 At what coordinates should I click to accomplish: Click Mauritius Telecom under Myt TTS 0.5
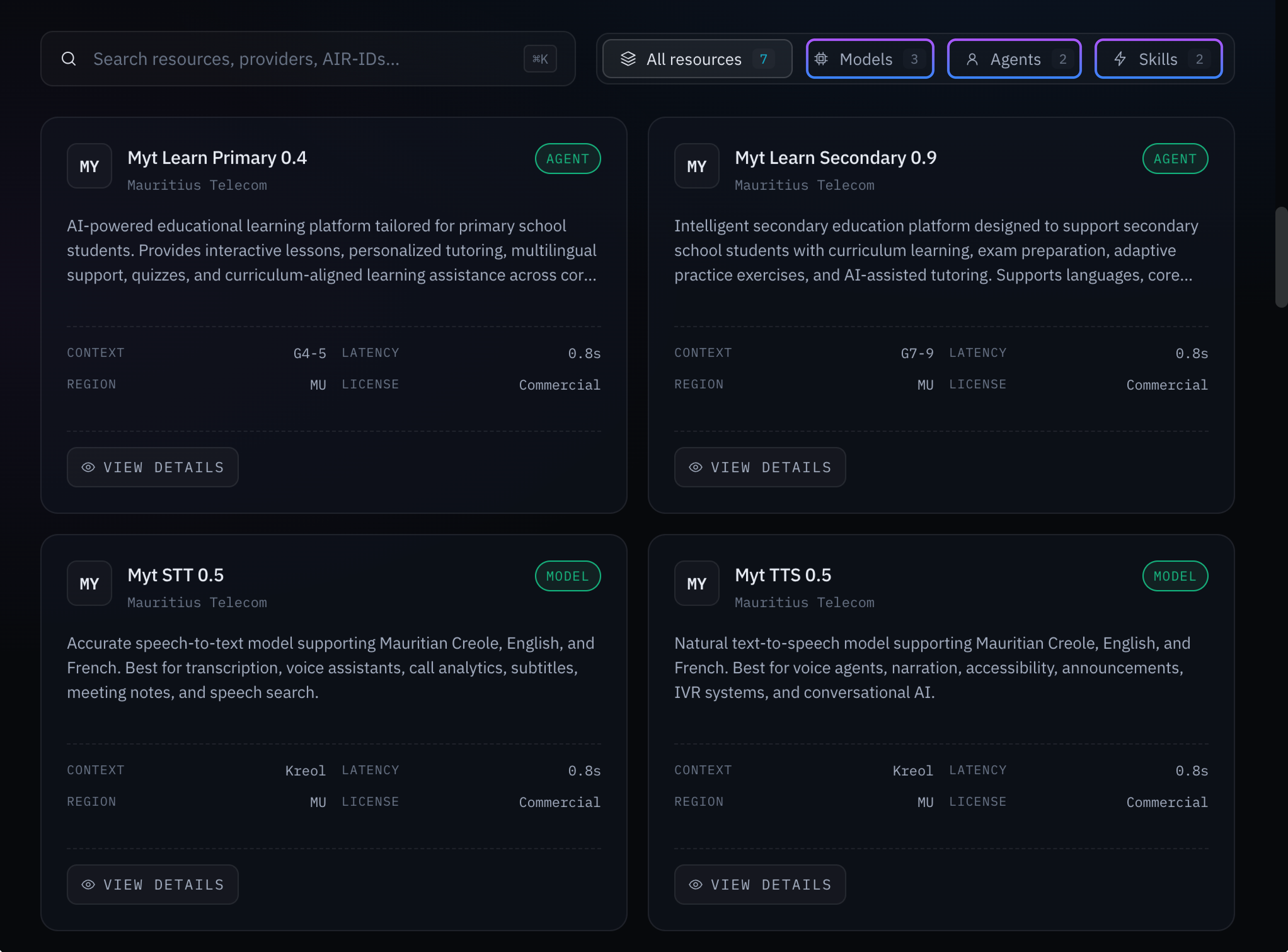click(804, 602)
